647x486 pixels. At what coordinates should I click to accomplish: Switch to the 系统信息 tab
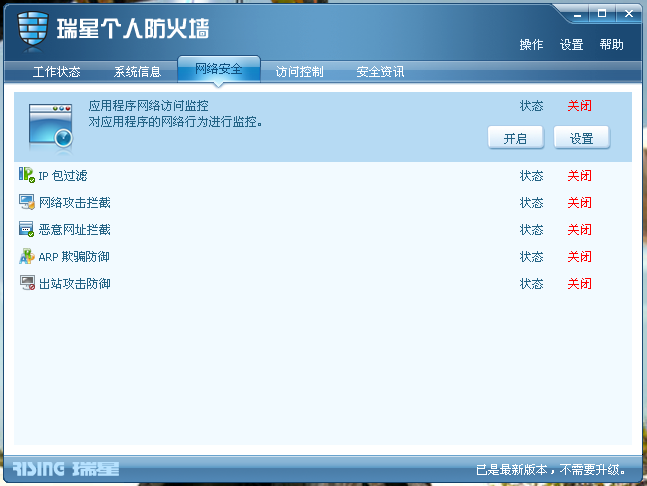pyautogui.click(x=137, y=72)
